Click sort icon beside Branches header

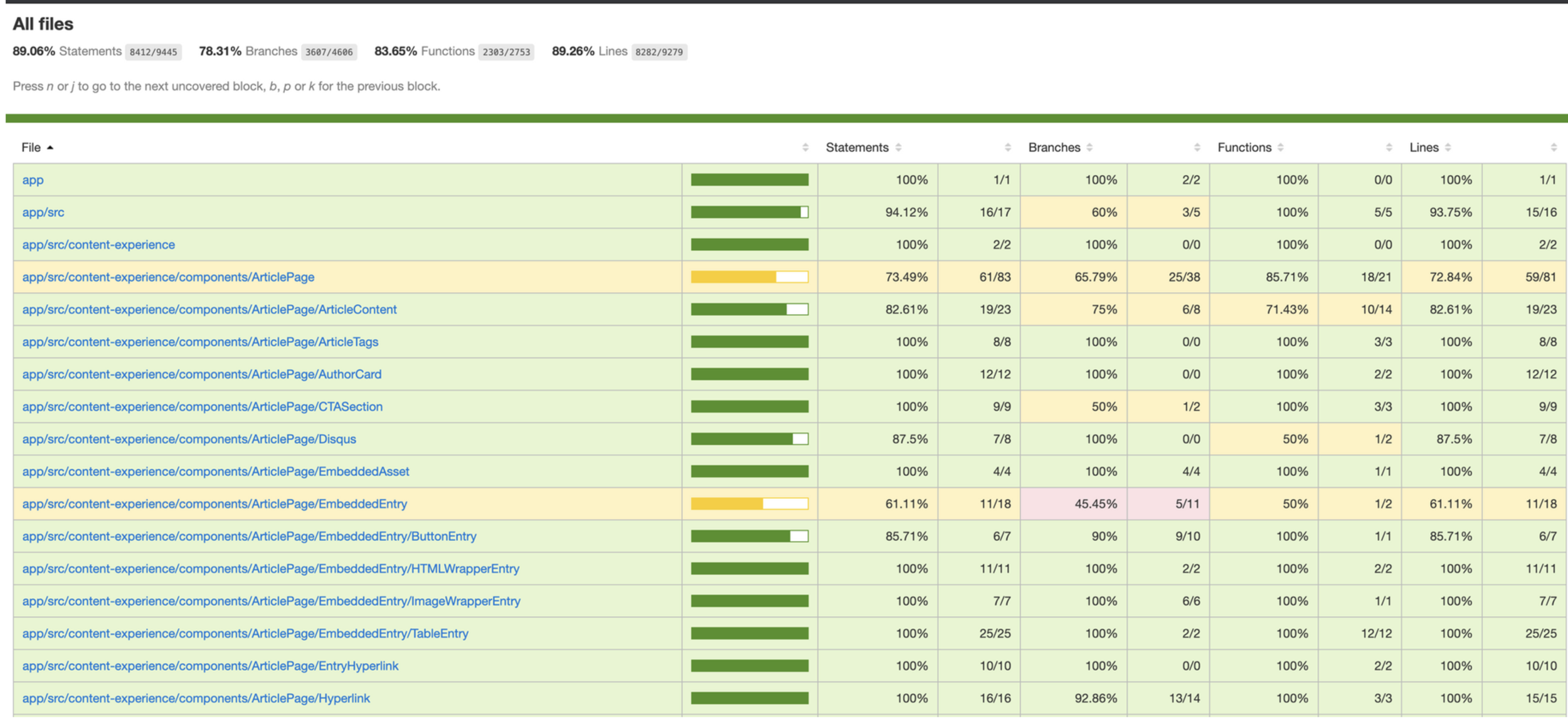[x=1089, y=148]
